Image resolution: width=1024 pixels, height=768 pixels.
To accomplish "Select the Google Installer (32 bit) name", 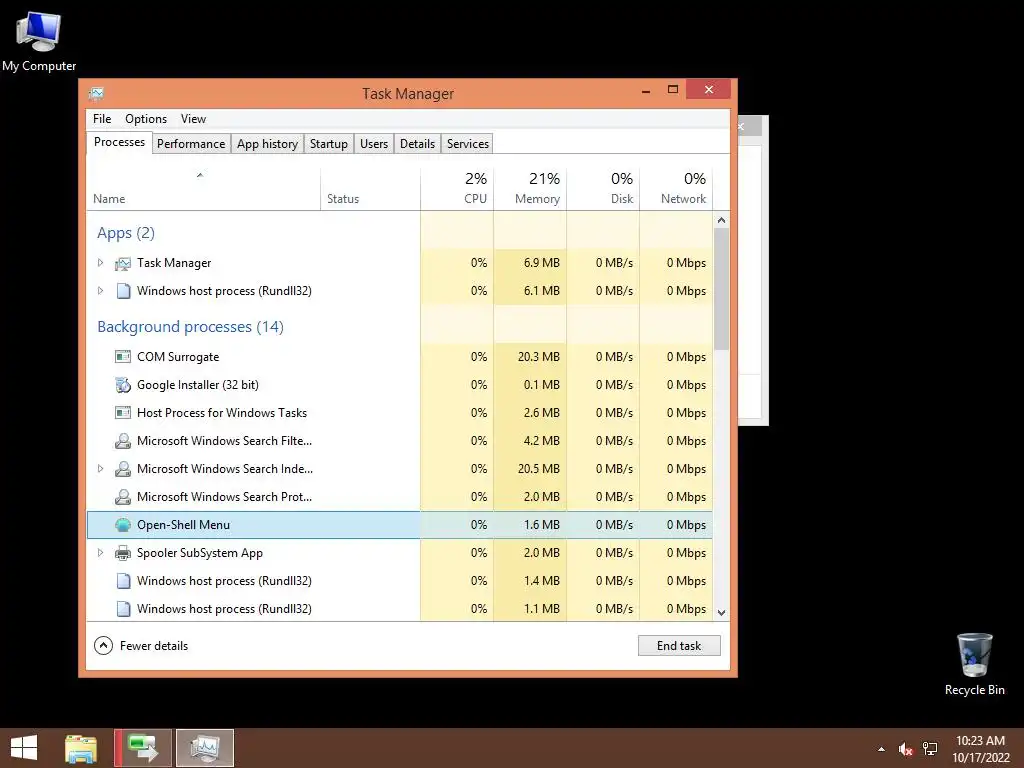I will (x=197, y=385).
